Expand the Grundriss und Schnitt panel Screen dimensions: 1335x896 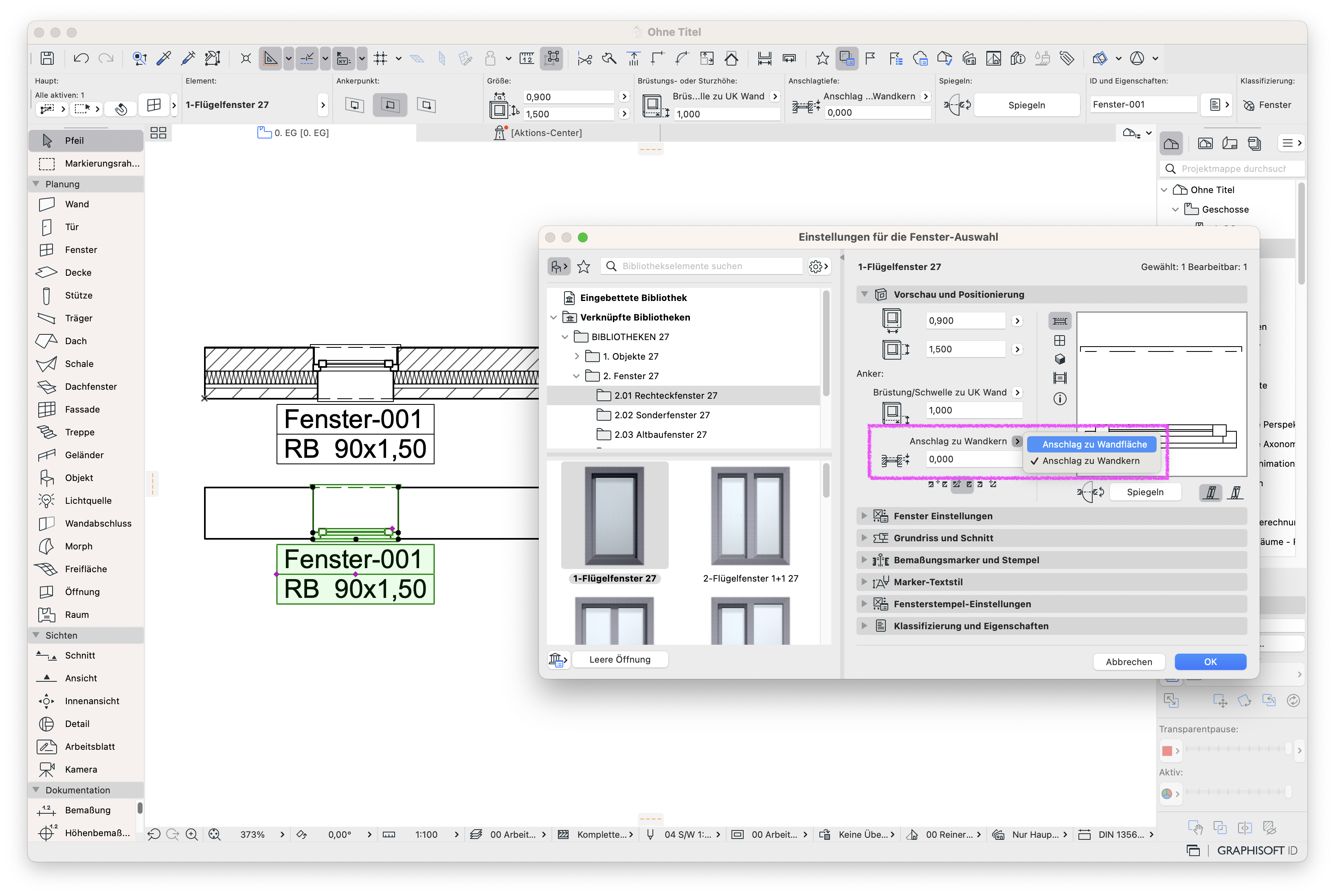(1051, 538)
